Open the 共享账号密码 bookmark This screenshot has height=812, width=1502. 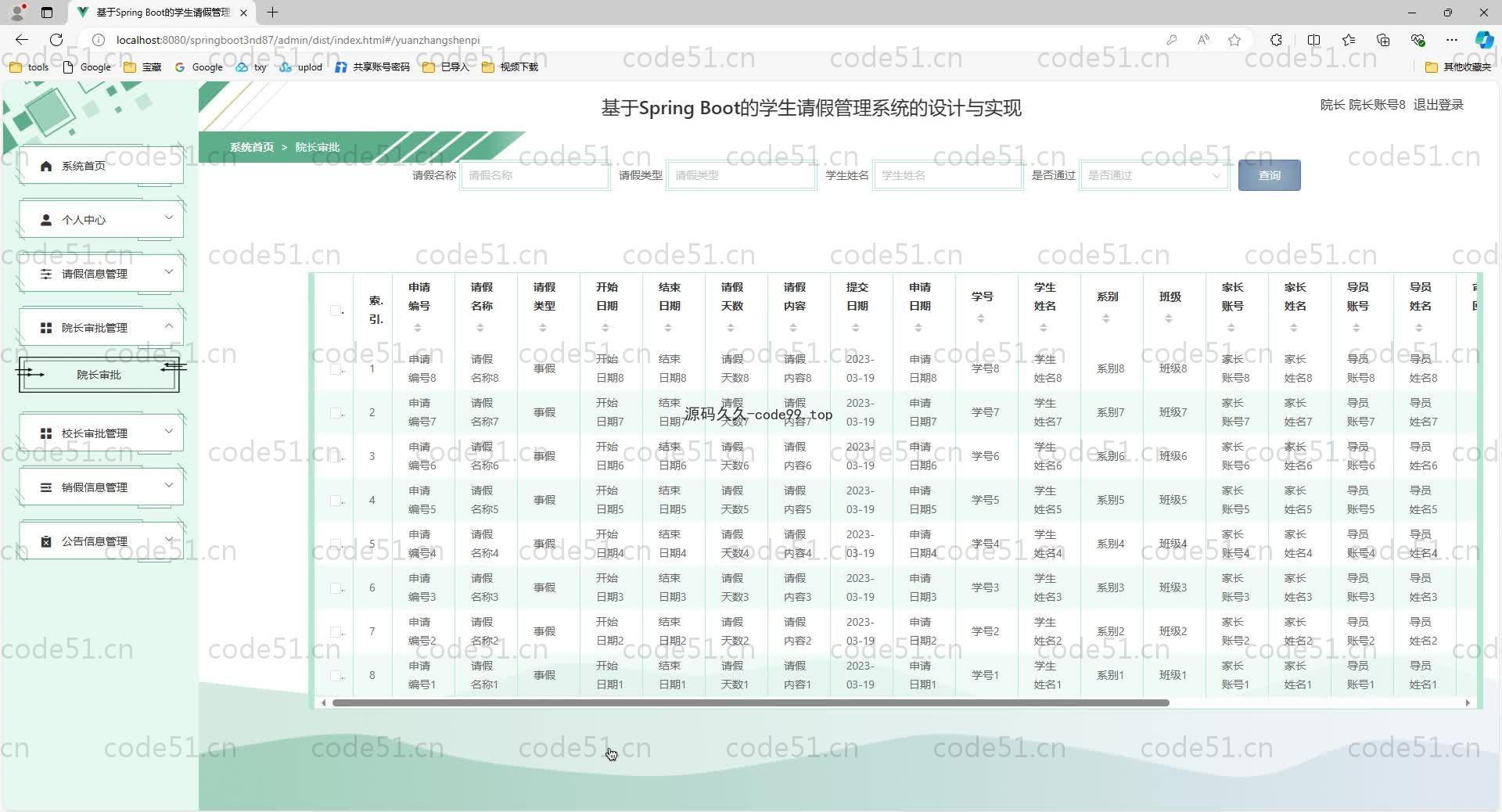tap(372, 67)
